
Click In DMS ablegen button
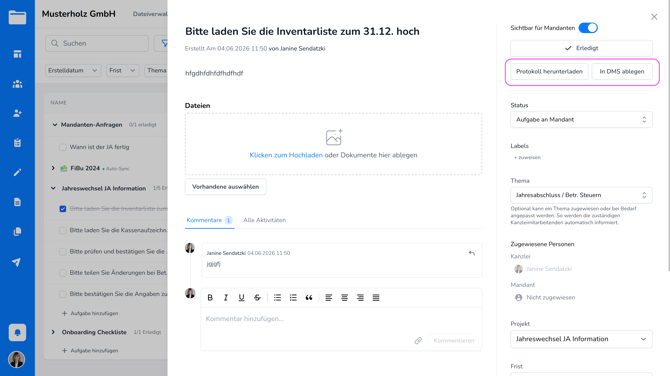pos(622,71)
